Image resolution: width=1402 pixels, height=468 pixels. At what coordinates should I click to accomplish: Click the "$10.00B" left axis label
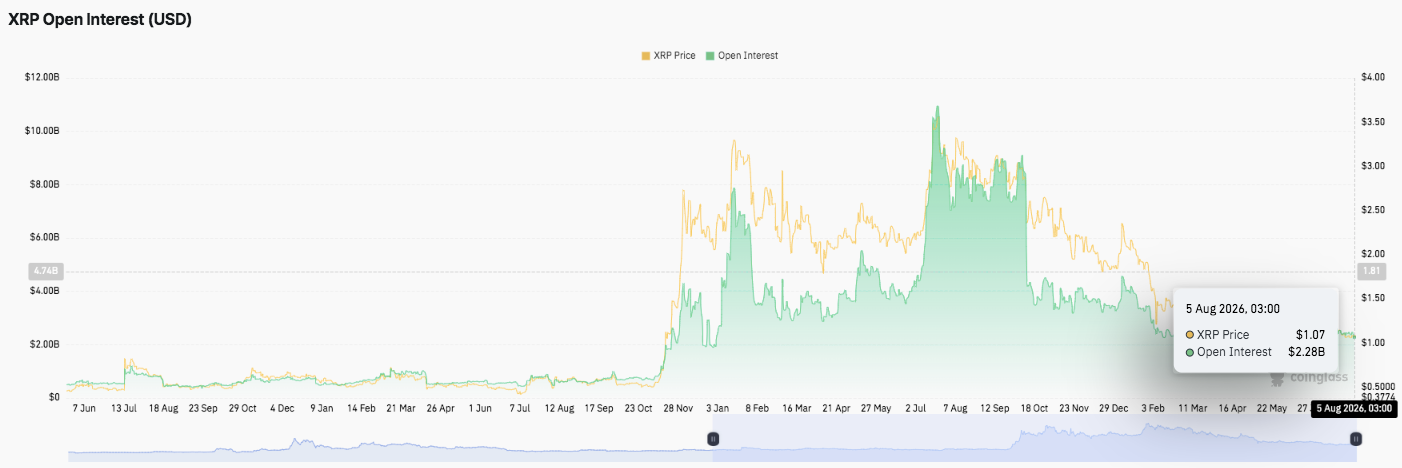(x=42, y=130)
